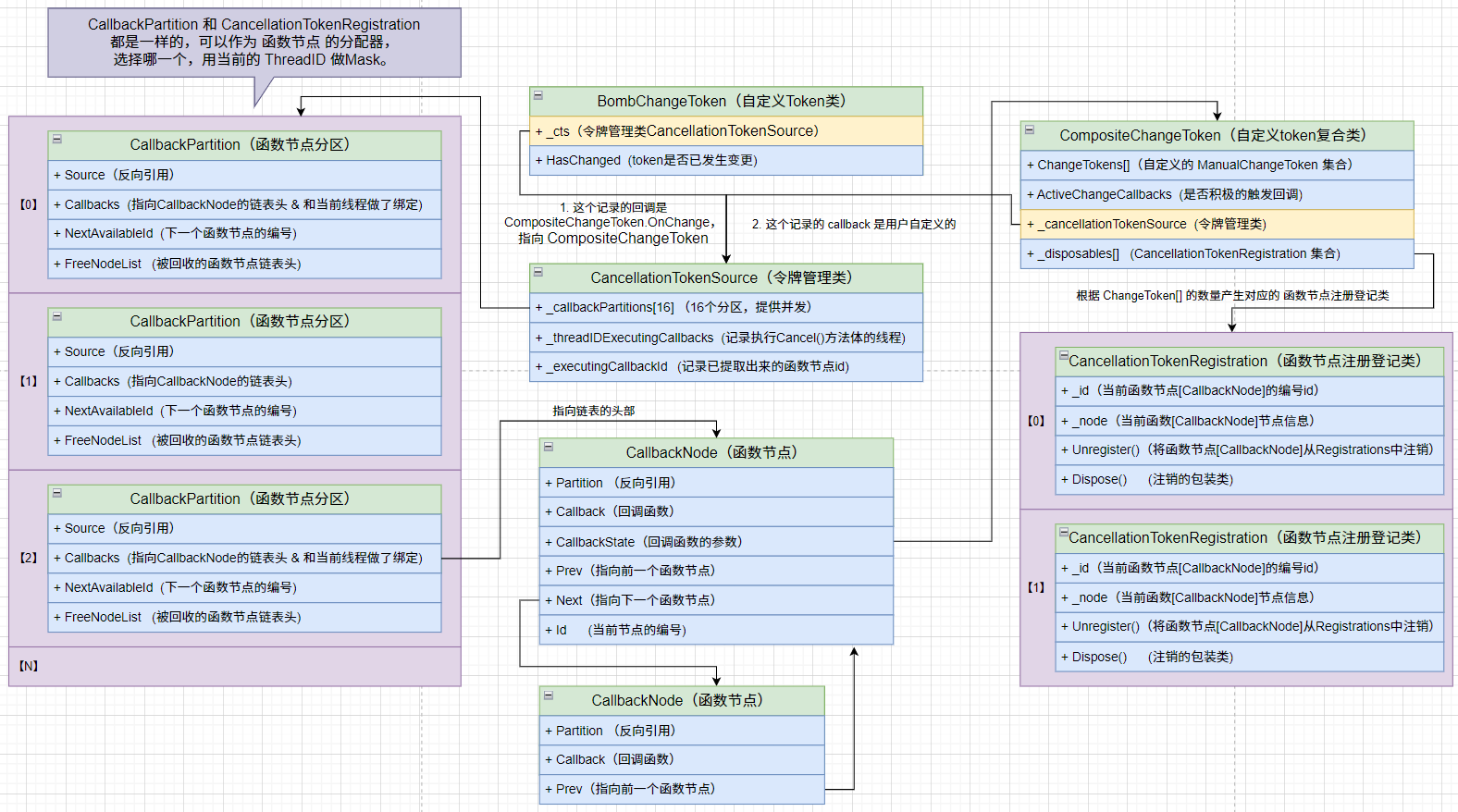
Task: Select the ActiveChangeCallbacks row
Action: pos(1217,194)
